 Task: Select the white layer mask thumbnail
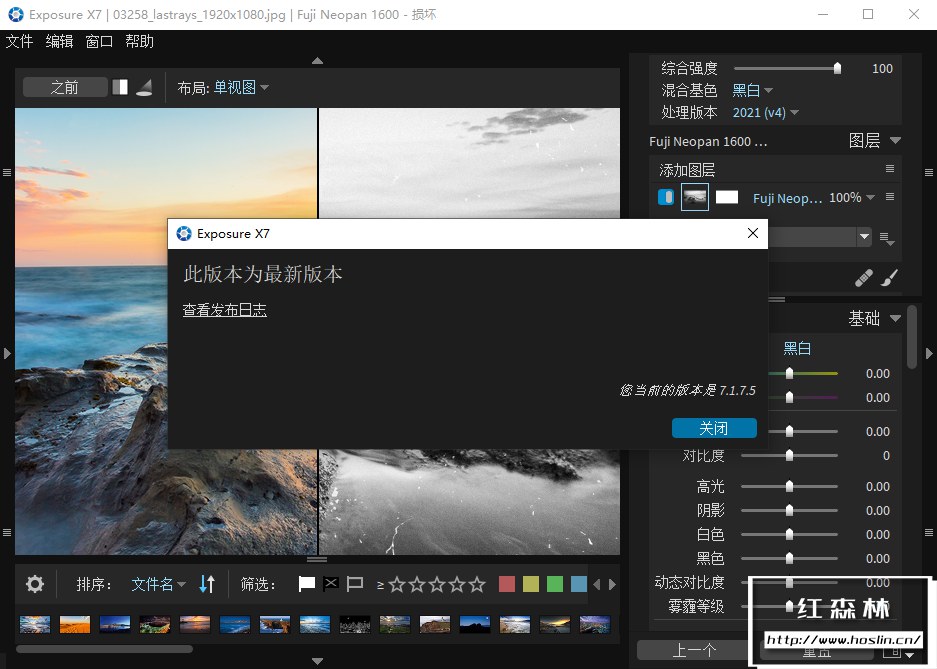pos(727,197)
